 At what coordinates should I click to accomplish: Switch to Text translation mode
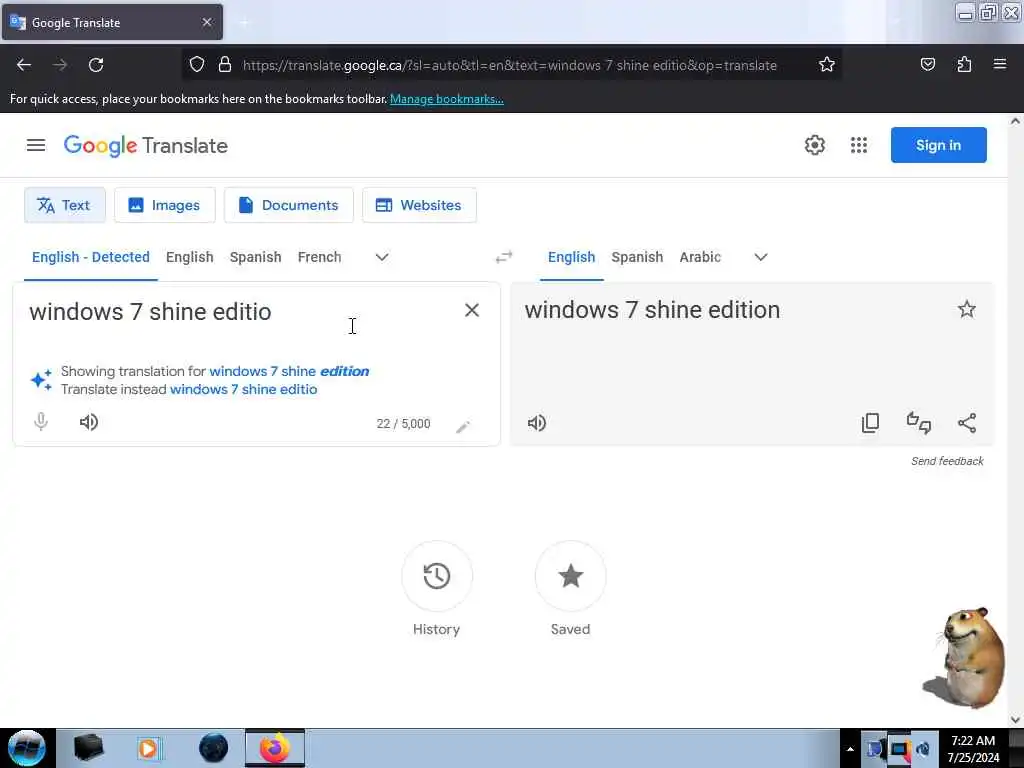[65, 205]
